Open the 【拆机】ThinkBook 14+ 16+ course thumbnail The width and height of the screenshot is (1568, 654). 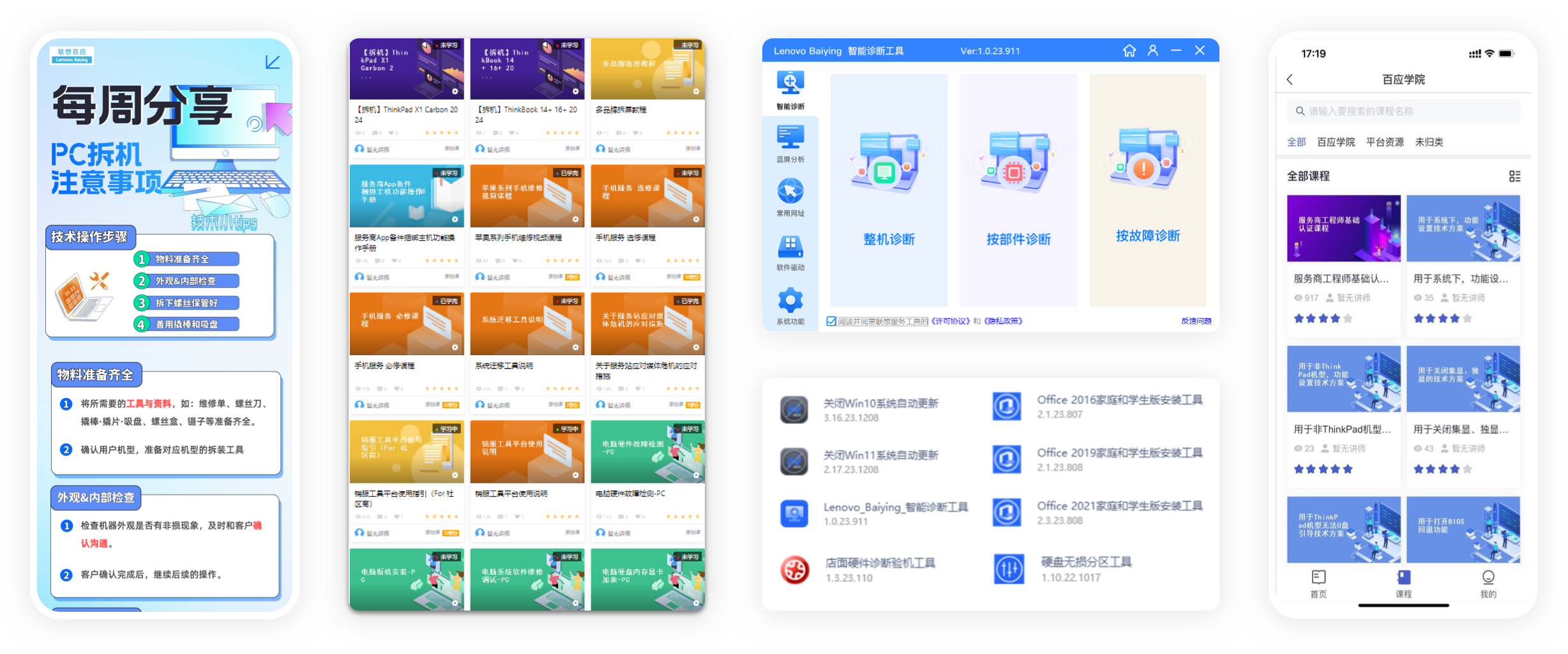(x=527, y=69)
